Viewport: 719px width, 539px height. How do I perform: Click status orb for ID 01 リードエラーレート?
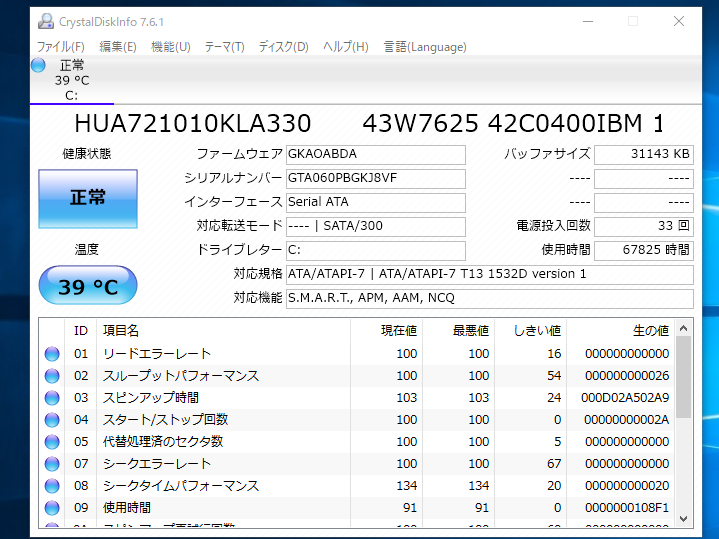pos(52,354)
